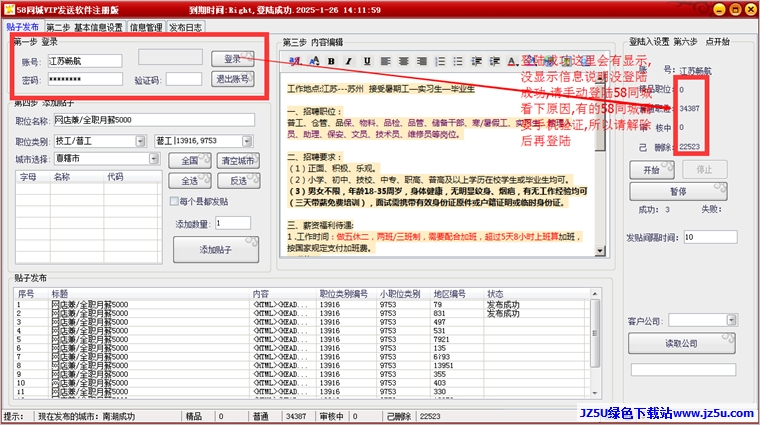Click the 职位类别编号 column header
The width and height of the screenshot is (760, 425).
(344, 294)
